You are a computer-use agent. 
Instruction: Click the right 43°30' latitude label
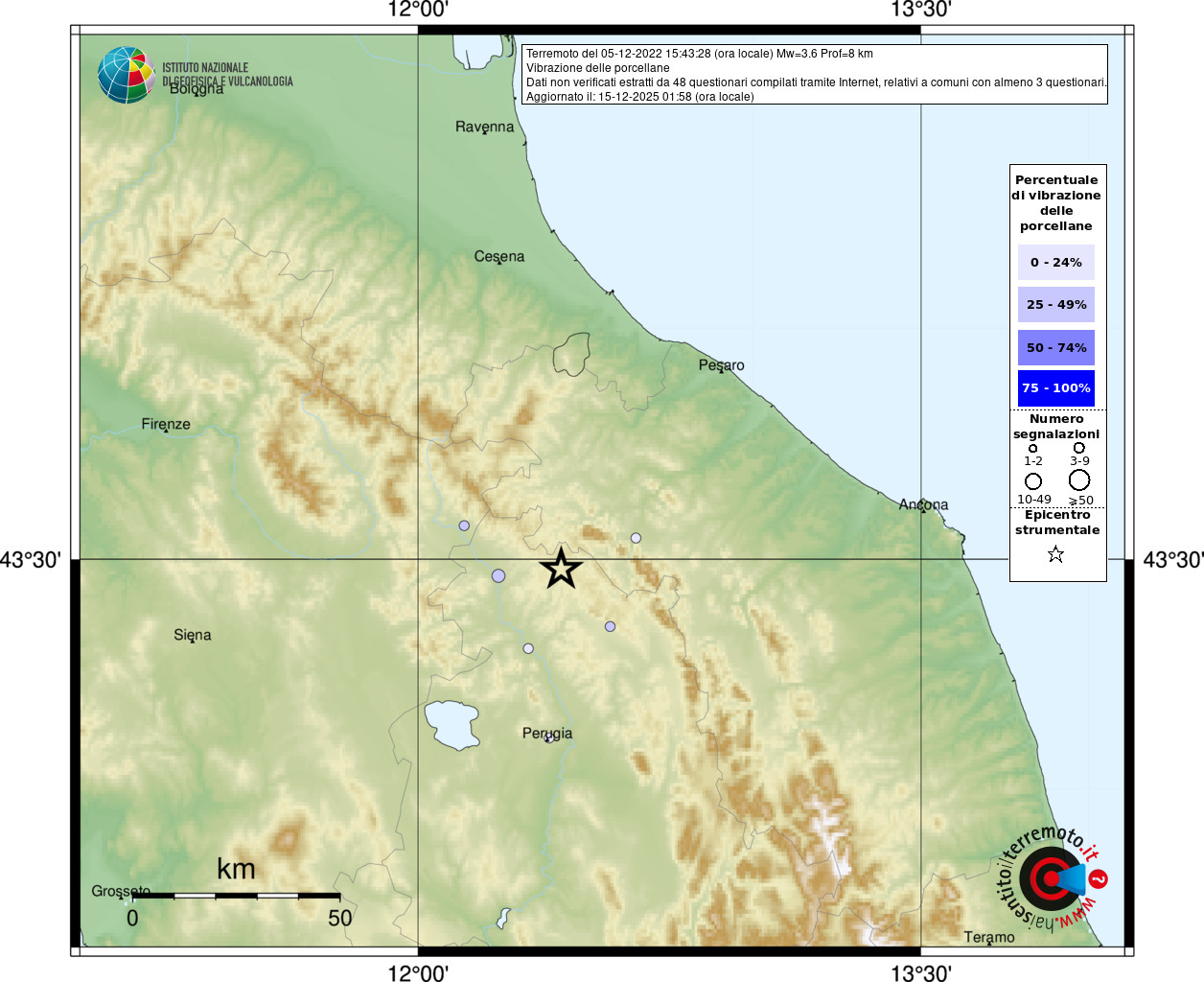coord(1173,559)
